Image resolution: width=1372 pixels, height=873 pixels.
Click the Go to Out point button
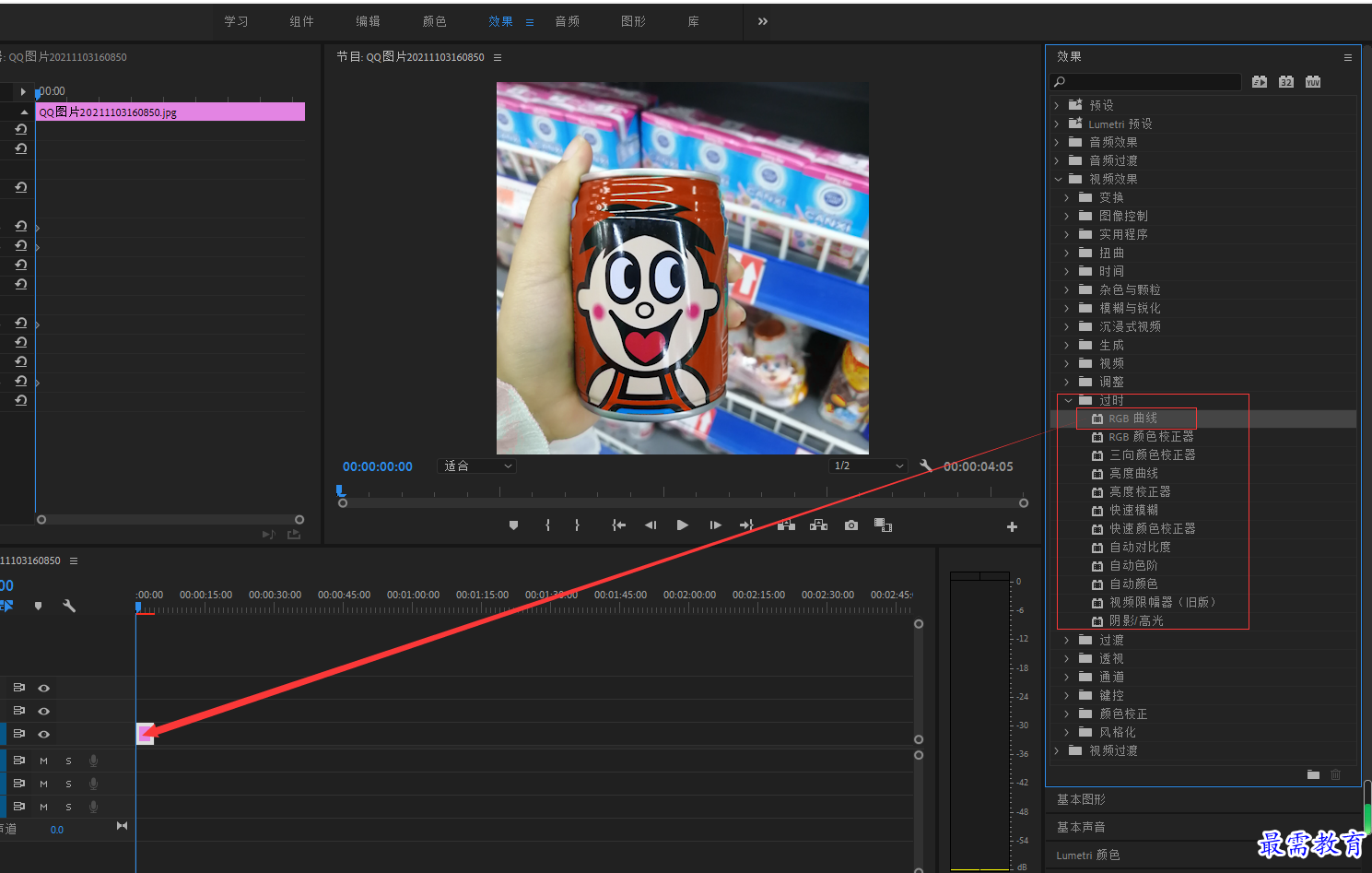coord(746,525)
